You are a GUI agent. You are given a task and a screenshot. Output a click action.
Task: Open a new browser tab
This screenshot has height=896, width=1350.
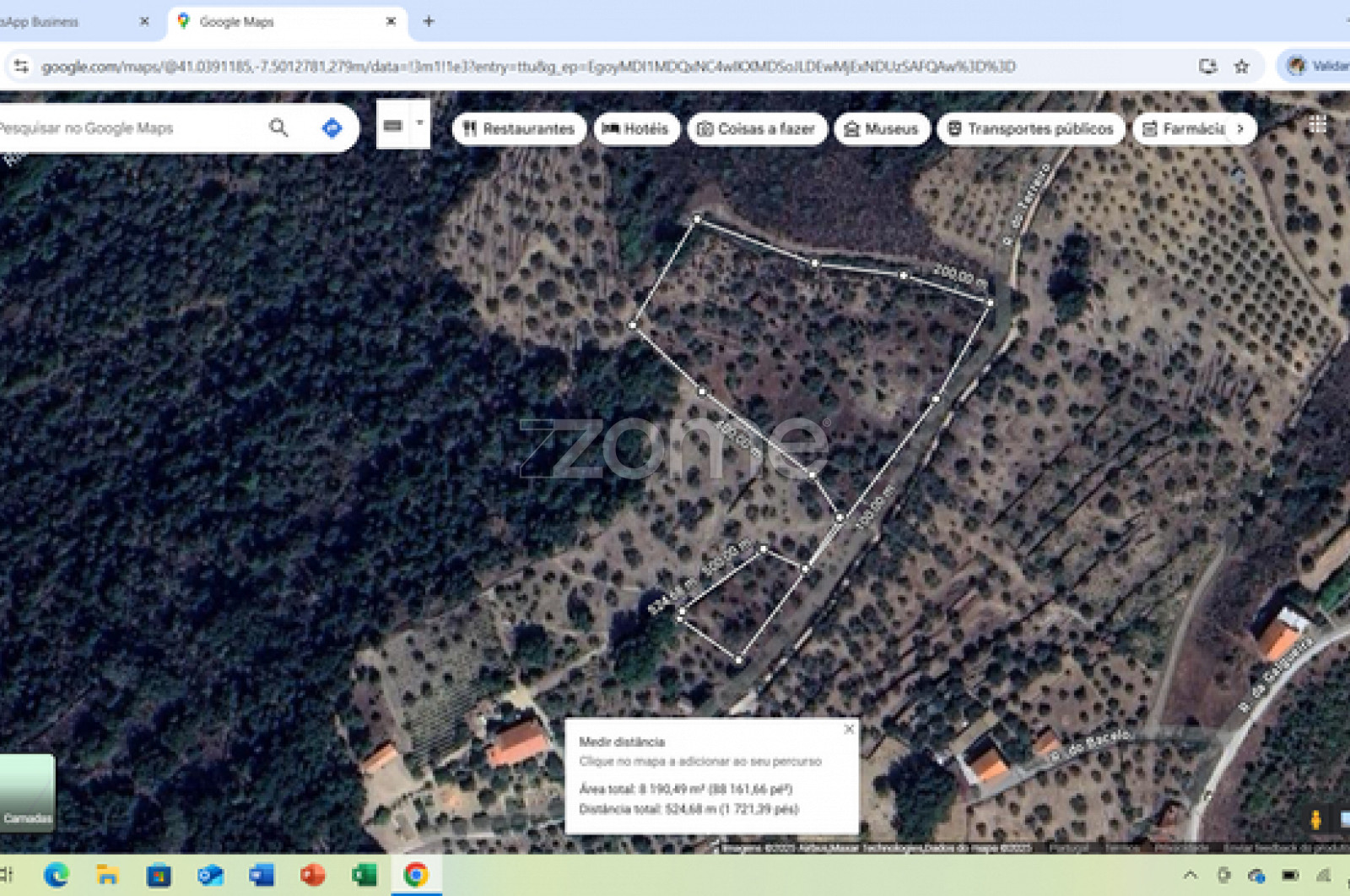click(429, 22)
